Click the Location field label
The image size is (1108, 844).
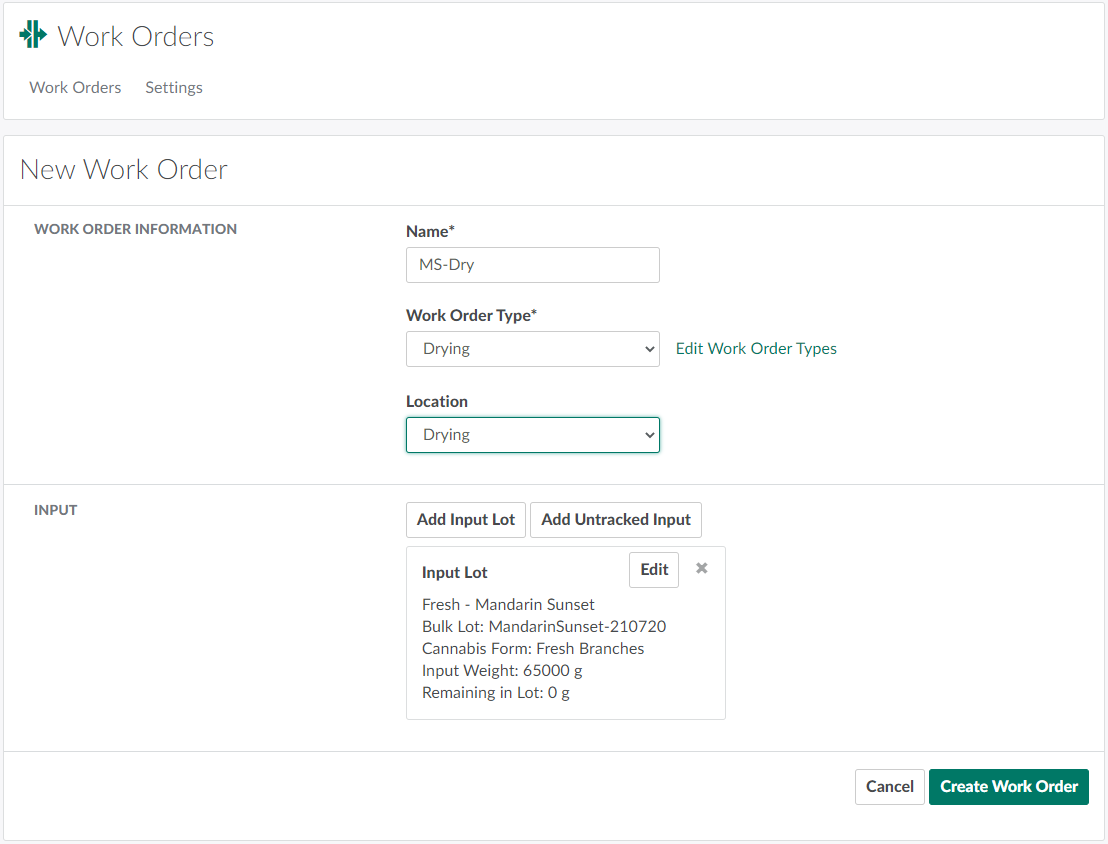pyautogui.click(x=437, y=401)
